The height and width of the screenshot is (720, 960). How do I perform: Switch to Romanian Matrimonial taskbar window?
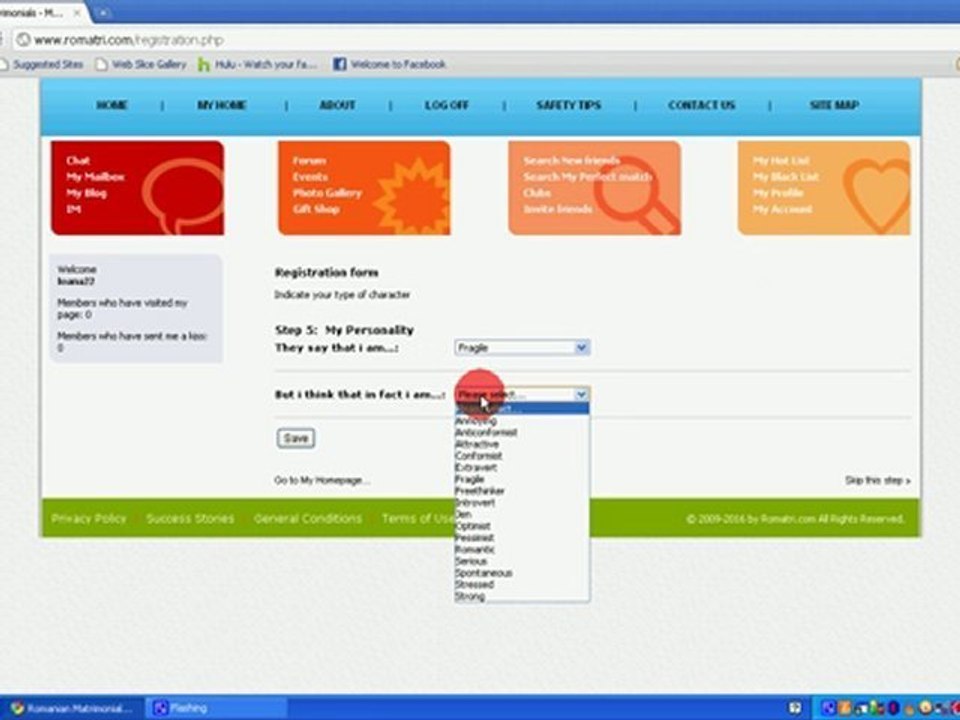point(72,708)
